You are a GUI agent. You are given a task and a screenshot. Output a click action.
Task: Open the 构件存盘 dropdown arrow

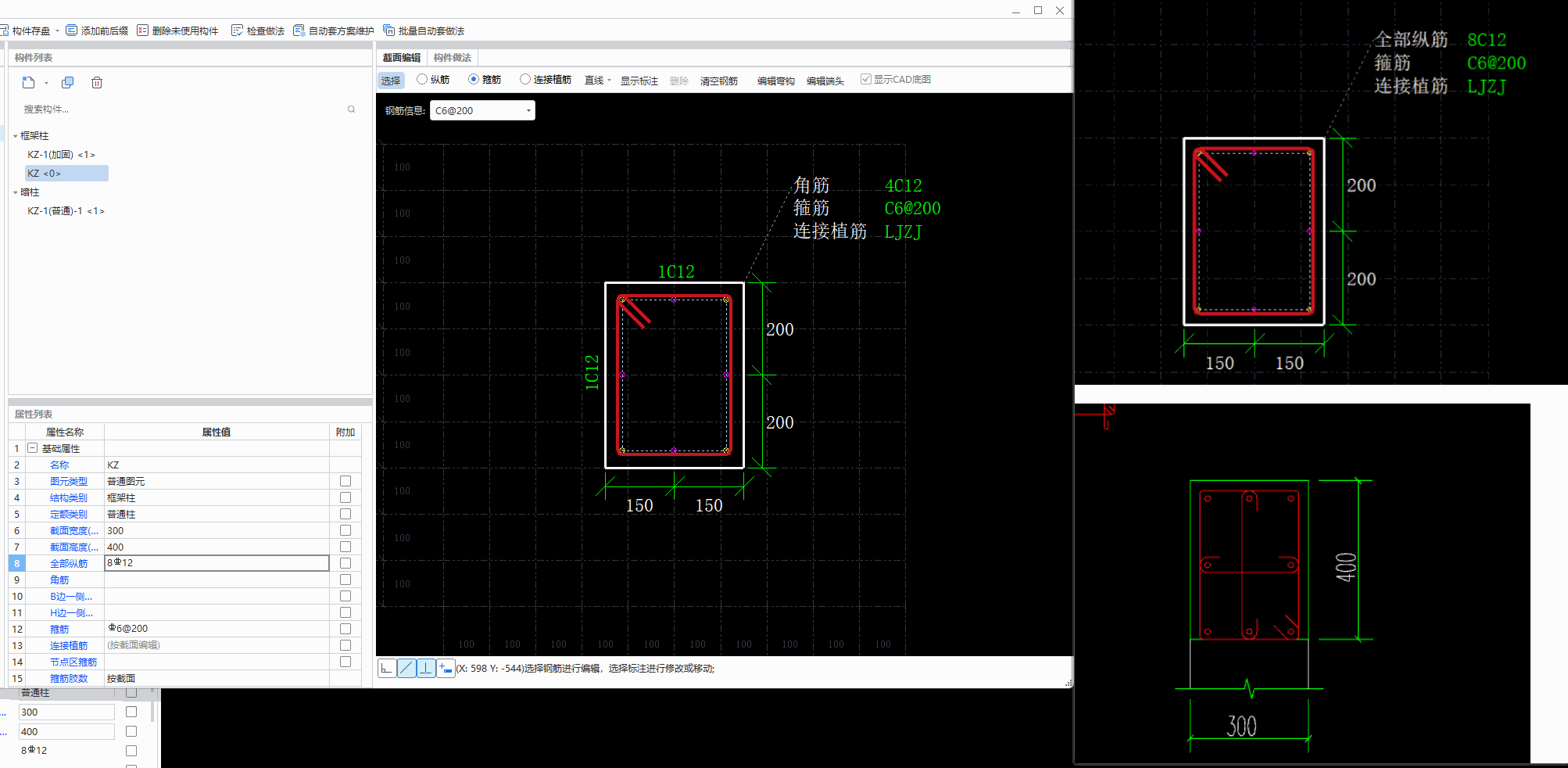click(57, 31)
